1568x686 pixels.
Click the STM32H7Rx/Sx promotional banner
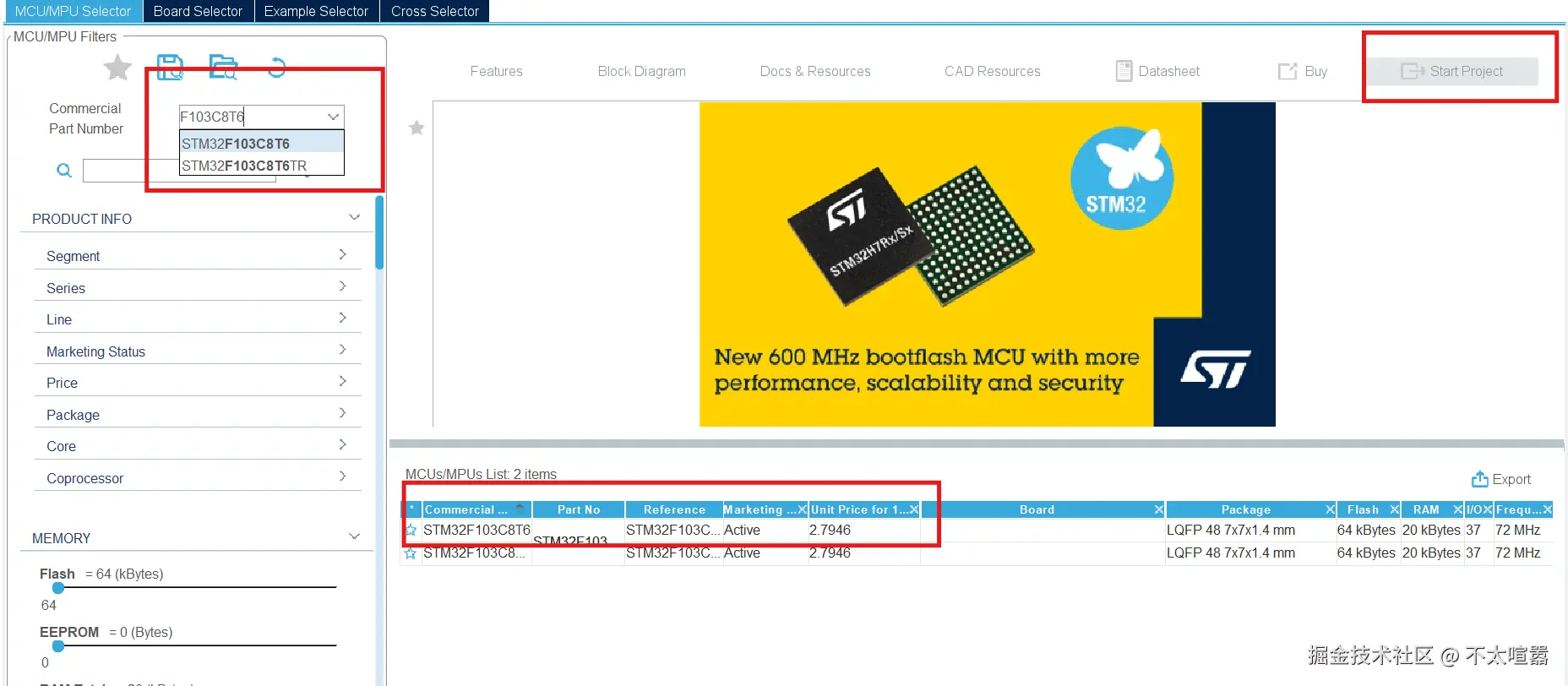tap(987, 264)
